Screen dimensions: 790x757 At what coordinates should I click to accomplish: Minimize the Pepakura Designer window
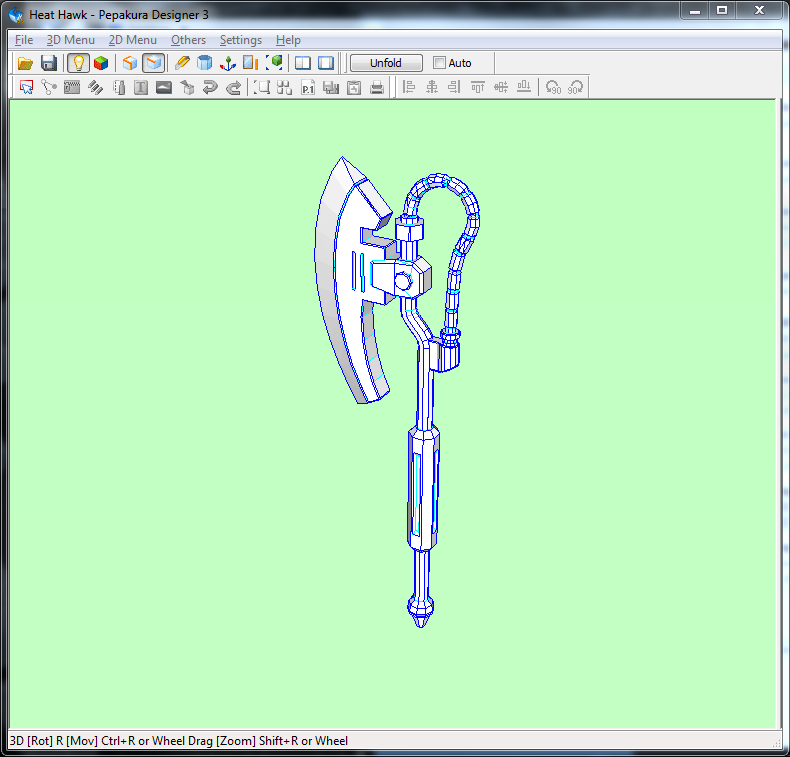click(695, 10)
